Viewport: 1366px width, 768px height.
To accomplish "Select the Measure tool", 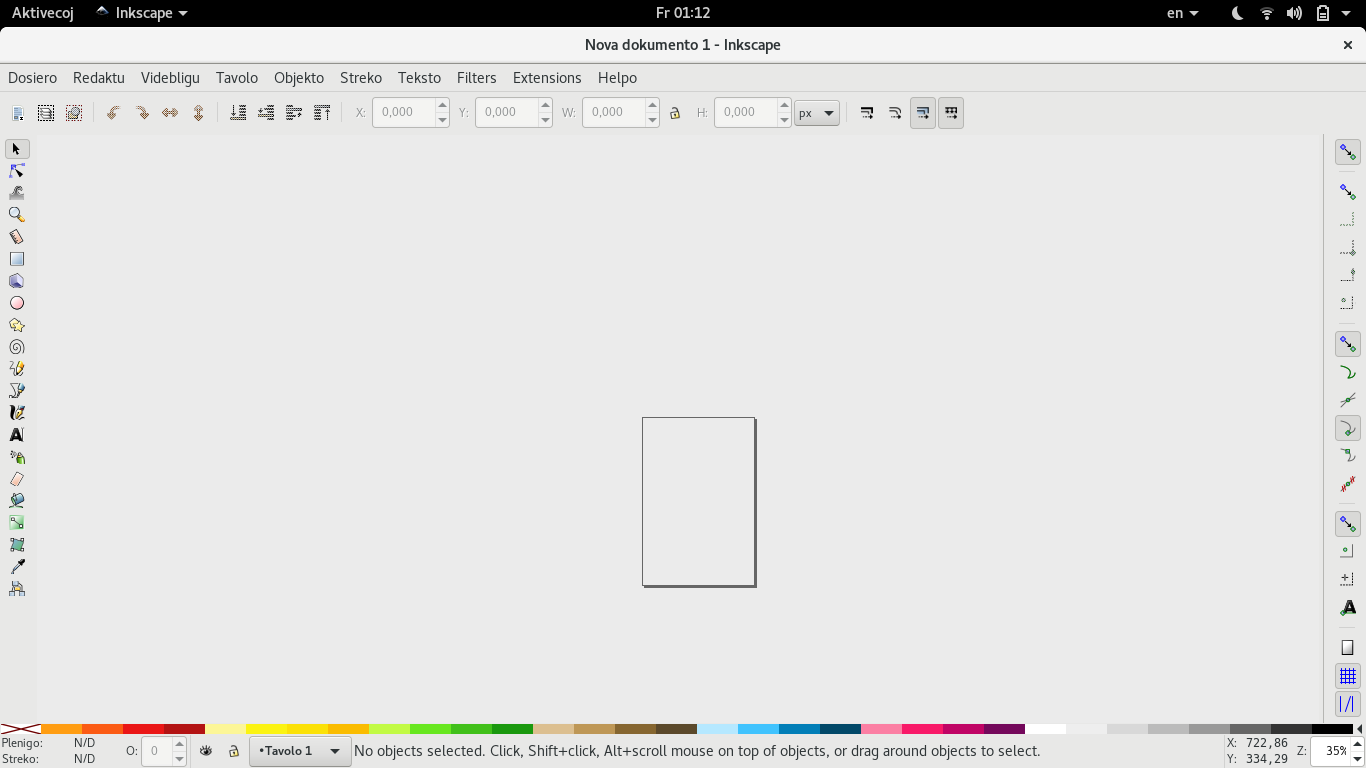I will [16, 237].
